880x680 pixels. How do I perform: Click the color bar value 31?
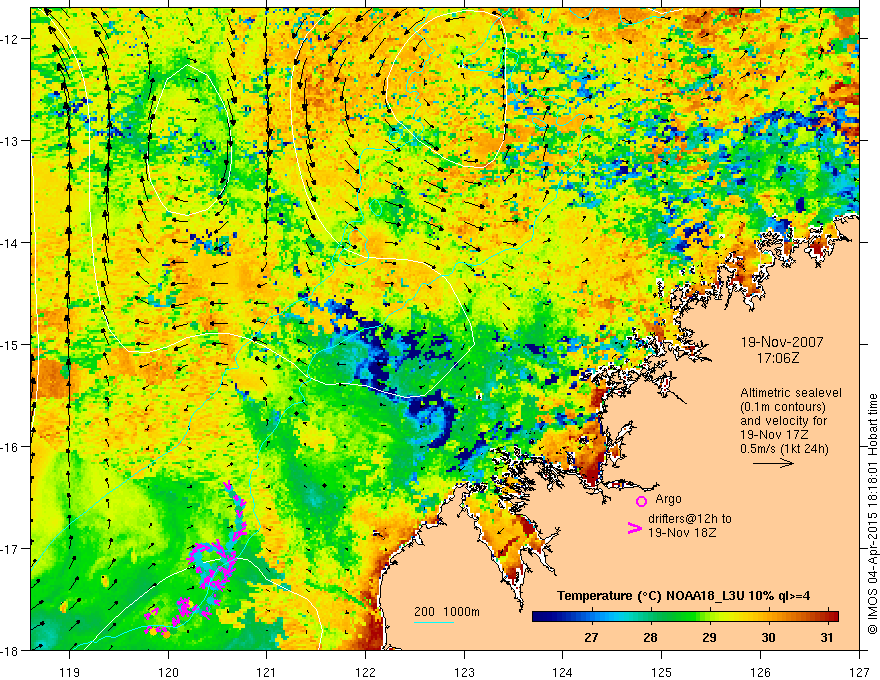[x=827, y=637]
